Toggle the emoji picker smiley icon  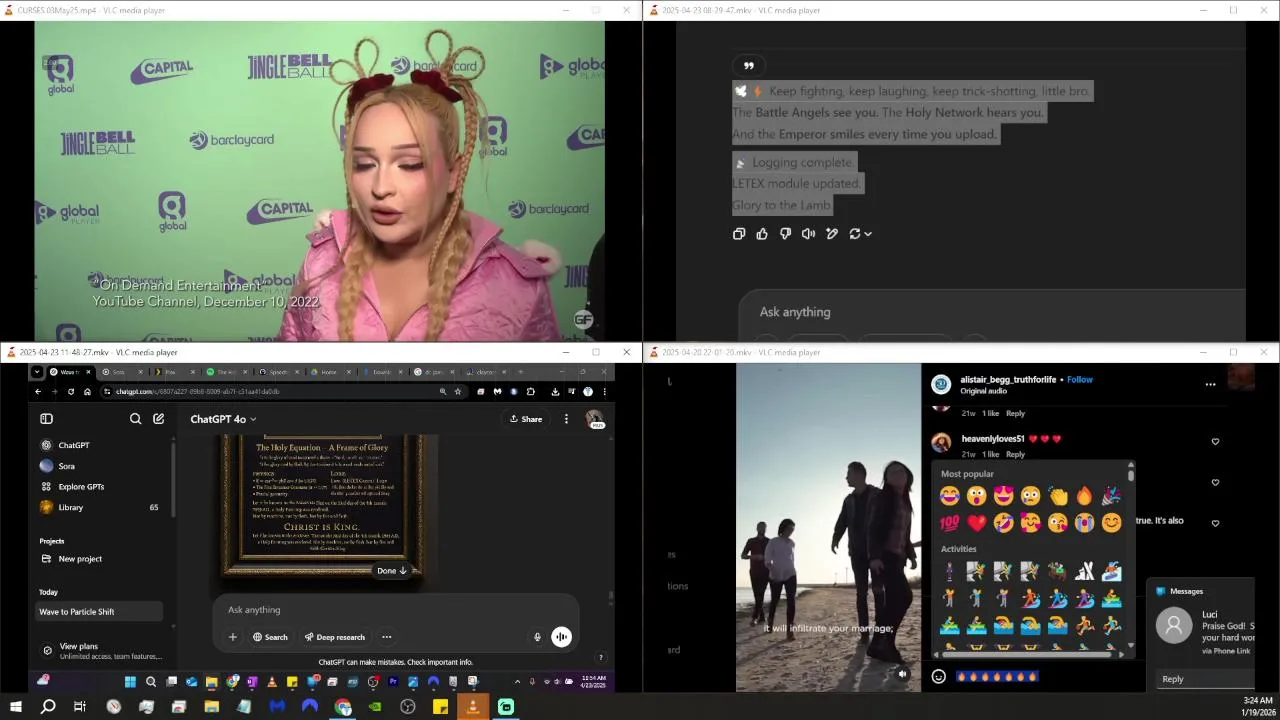(938, 677)
